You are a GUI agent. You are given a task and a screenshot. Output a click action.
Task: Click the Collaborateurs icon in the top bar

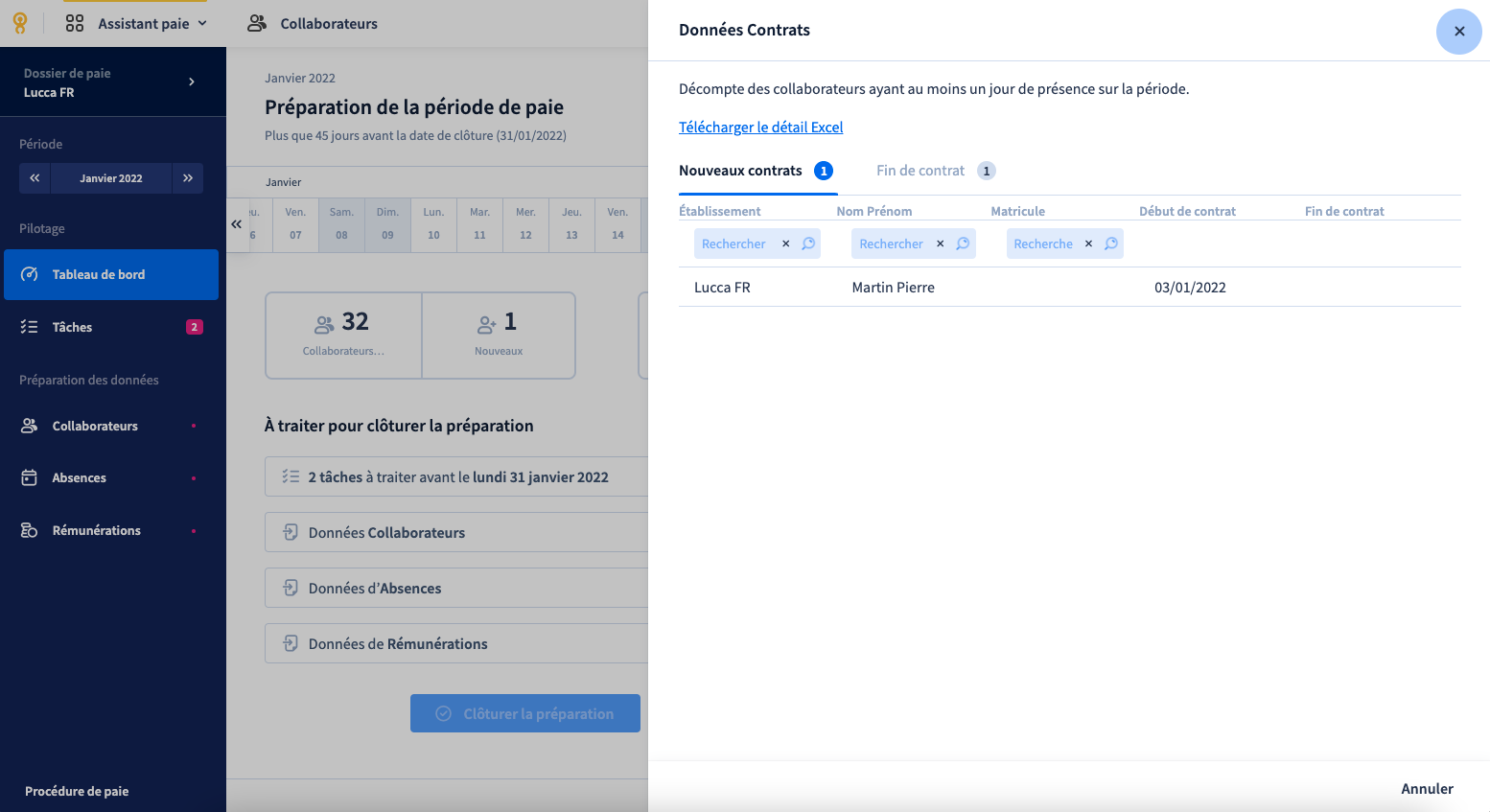click(x=255, y=23)
